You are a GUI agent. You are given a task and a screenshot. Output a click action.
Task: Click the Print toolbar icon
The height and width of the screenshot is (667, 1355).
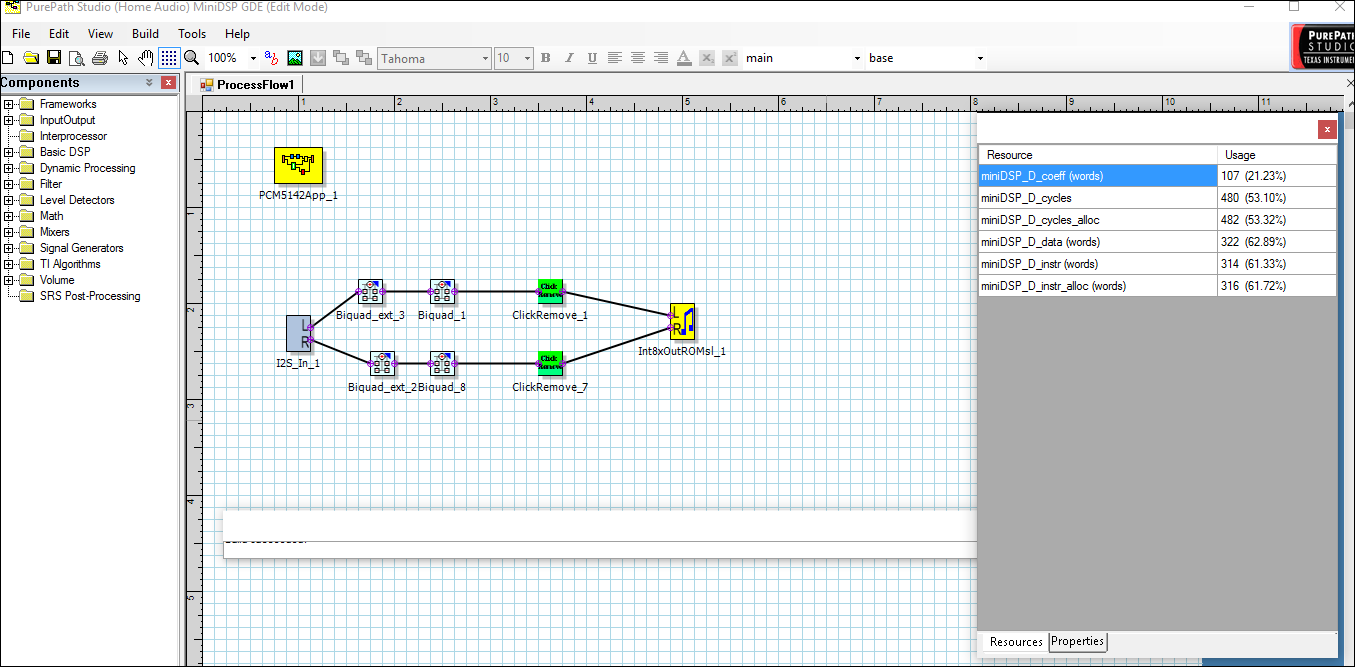click(x=100, y=58)
